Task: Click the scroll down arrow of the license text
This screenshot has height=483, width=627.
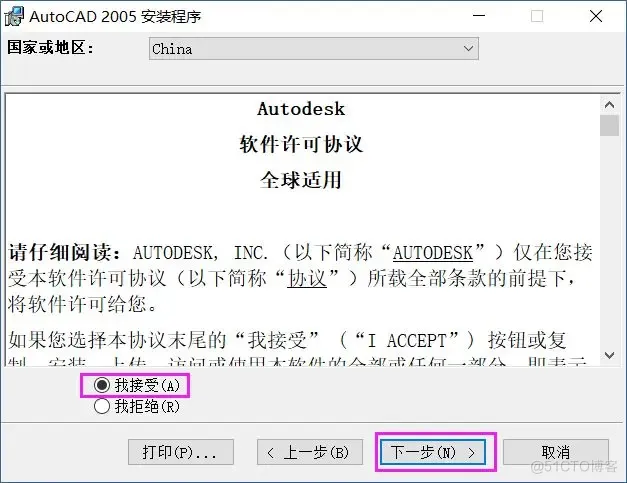Action: tap(609, 355)
